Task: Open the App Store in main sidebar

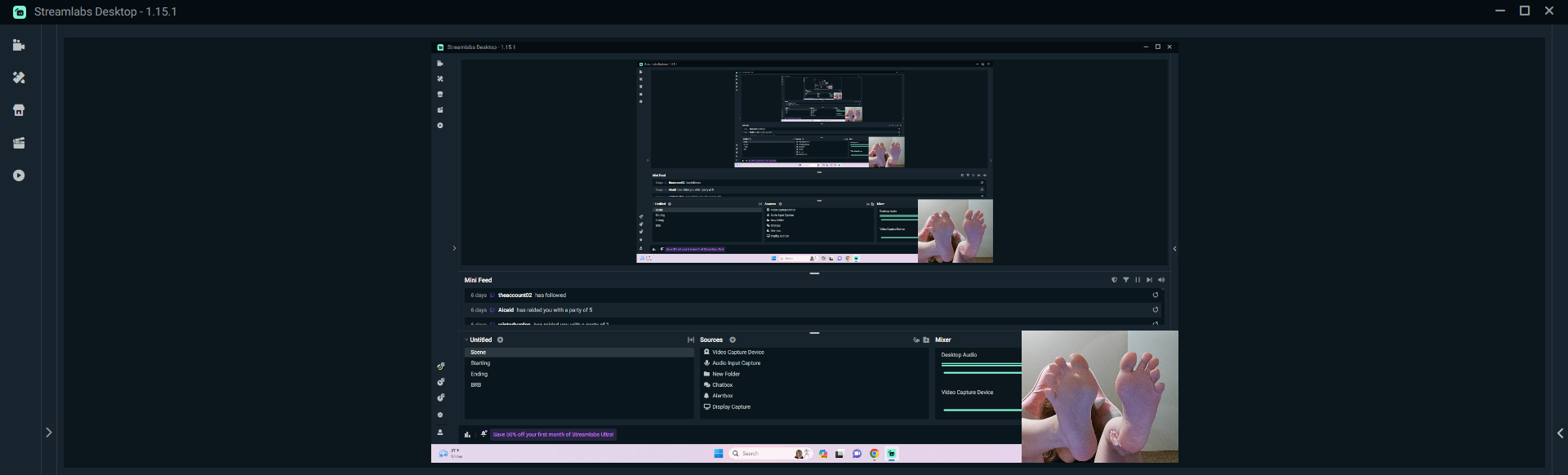Action: coord(19,110)
